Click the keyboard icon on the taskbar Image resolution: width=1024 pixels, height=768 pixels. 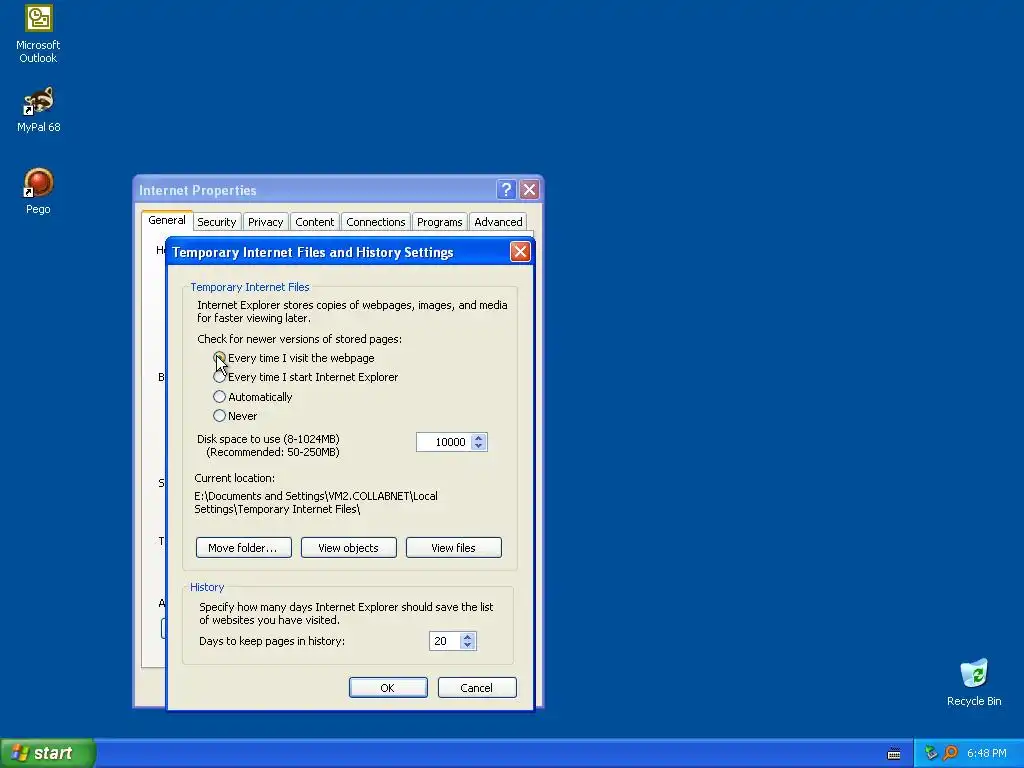(x=894, y=754)
